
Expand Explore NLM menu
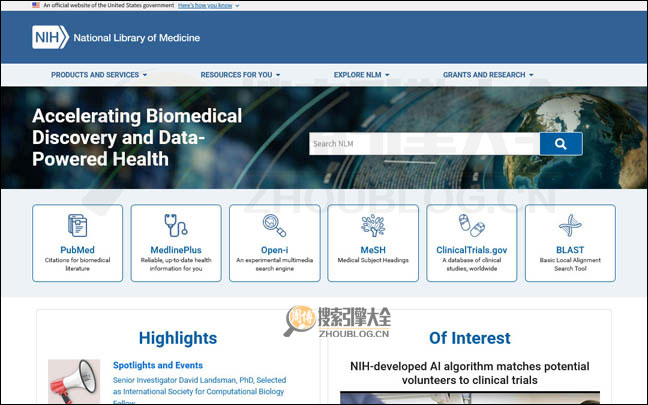coord(361,75)
